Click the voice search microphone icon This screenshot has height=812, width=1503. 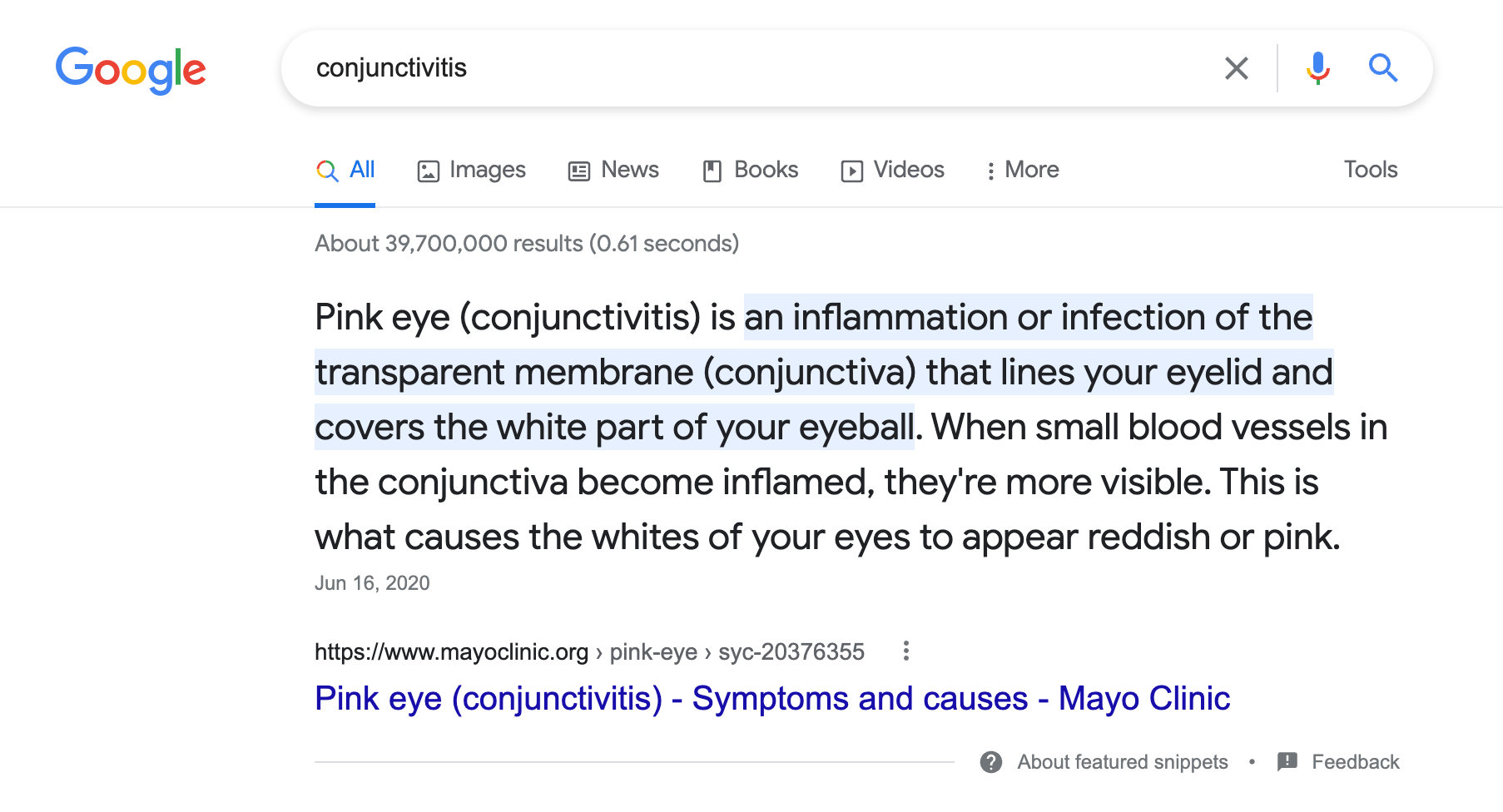[x=1317, y=68]
